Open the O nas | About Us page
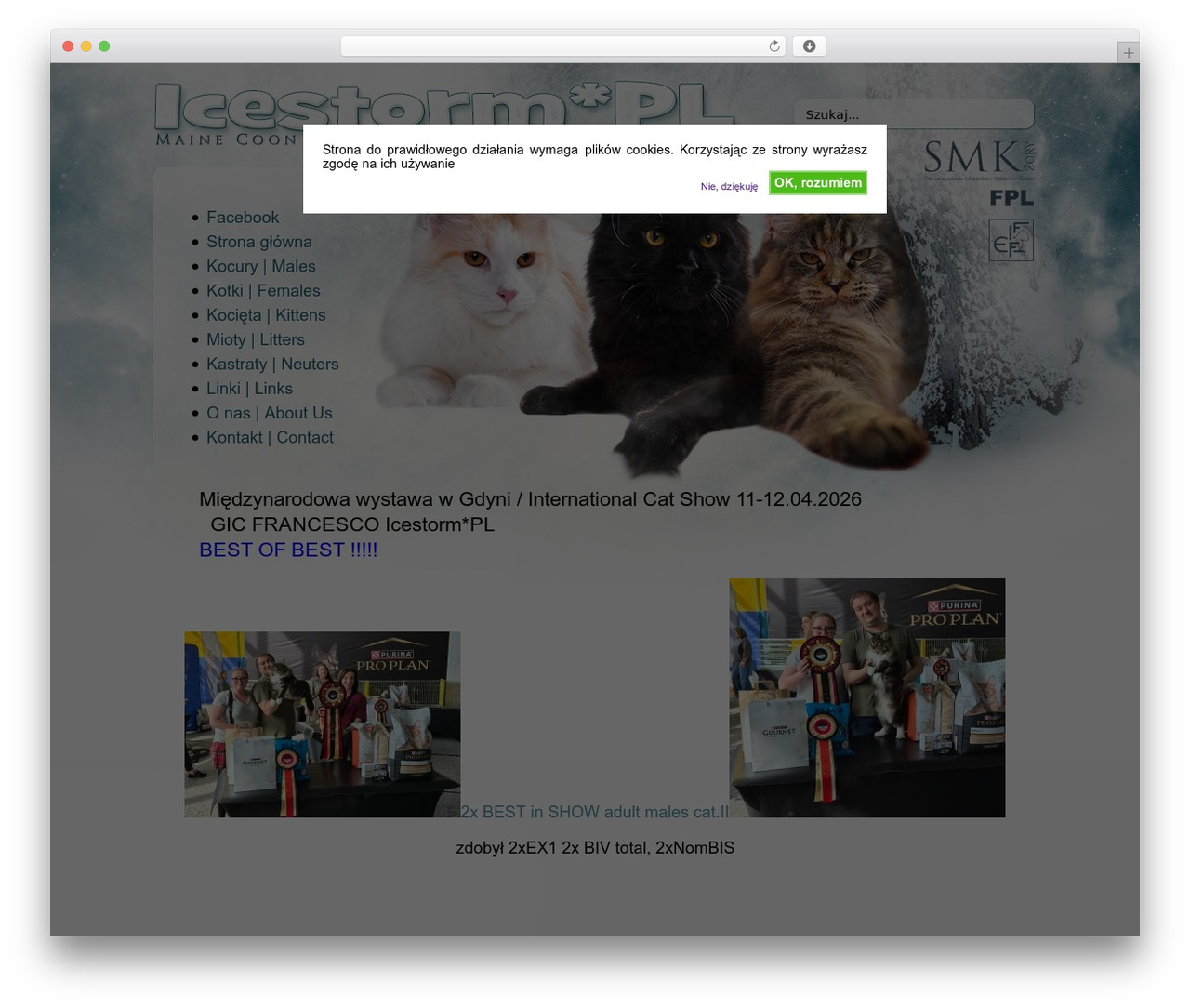This screenshot has width=1190, height=1008. [270, 413]
